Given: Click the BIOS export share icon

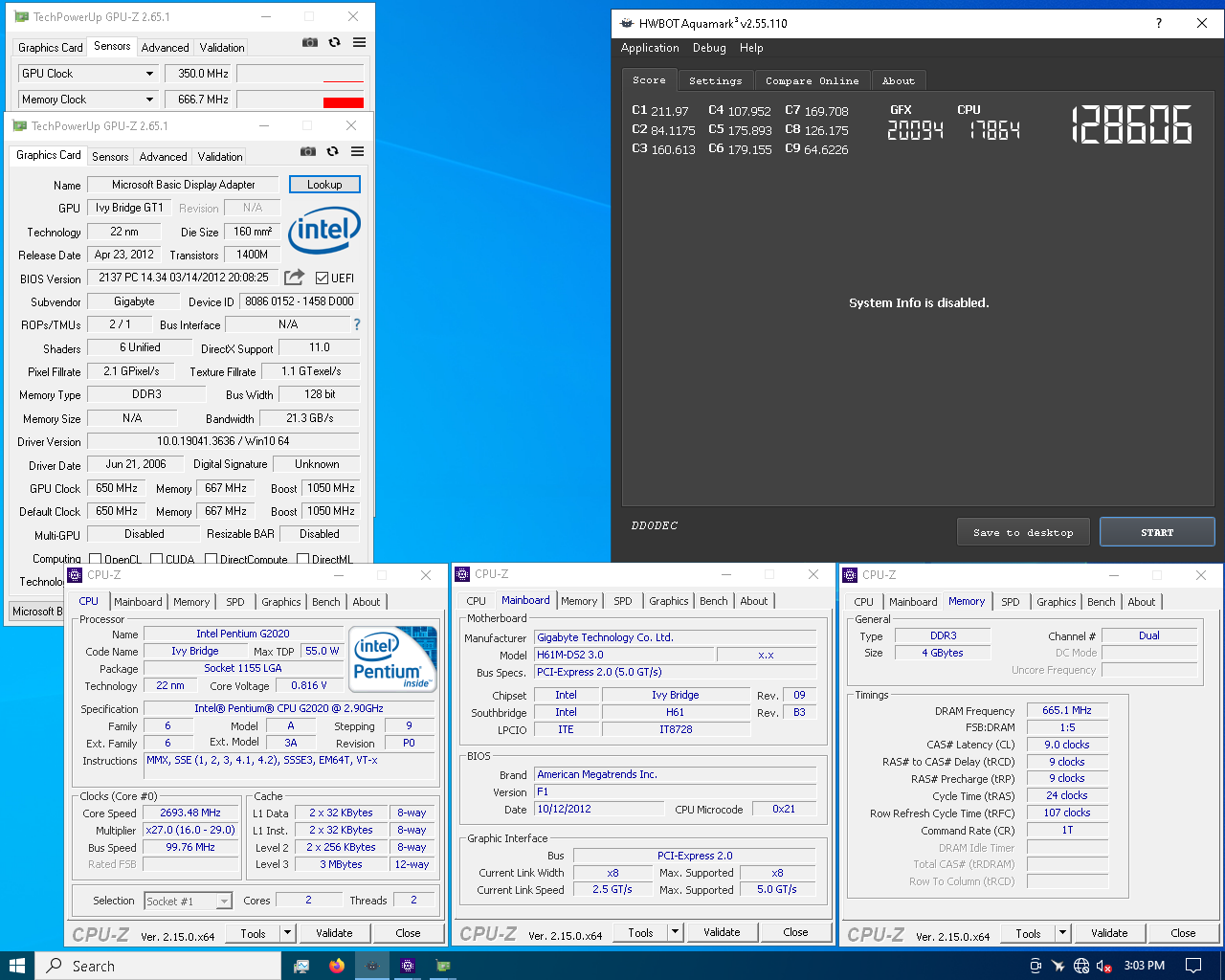Looking at the screenshot, I should pyautogui.click(x=295, y=278).
